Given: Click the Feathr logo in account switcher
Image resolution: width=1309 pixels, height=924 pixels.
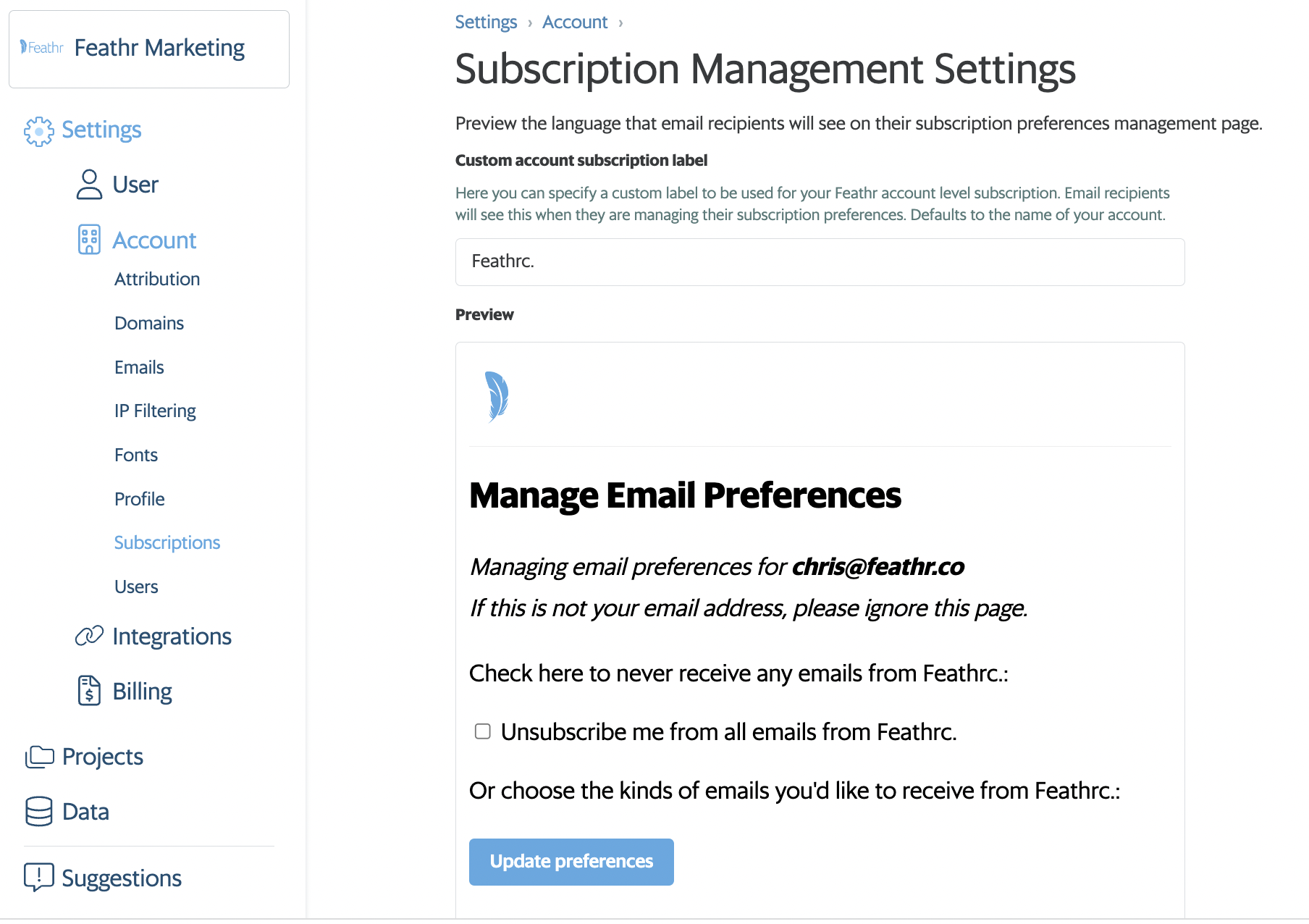Looking at the screenshot, I should point(42,48).
